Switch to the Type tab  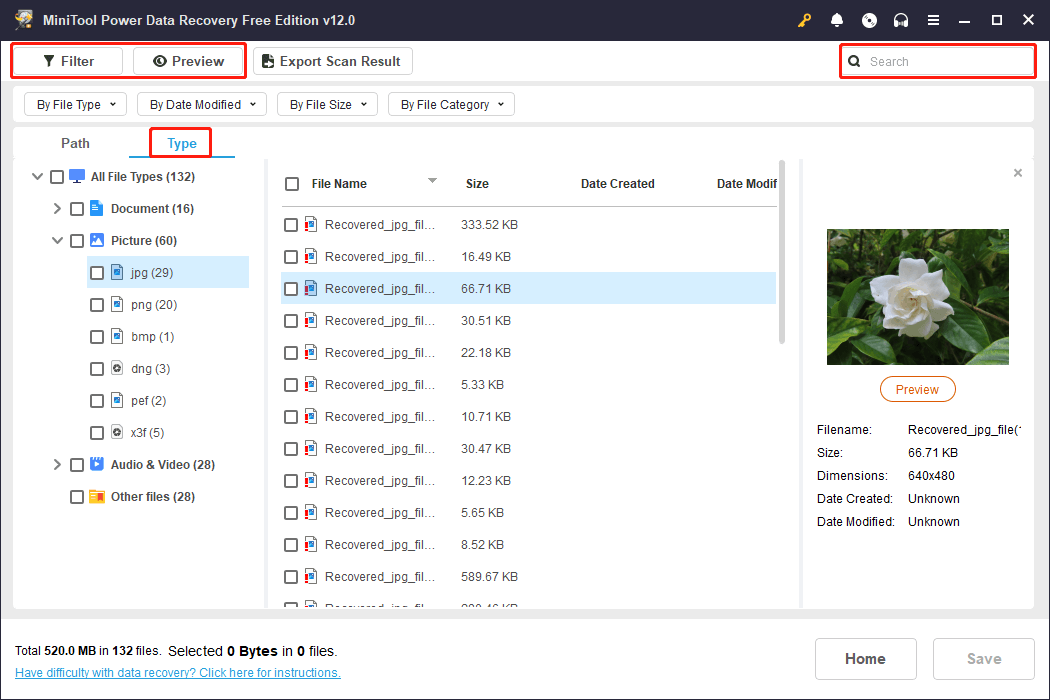click(x=181, y=143)
